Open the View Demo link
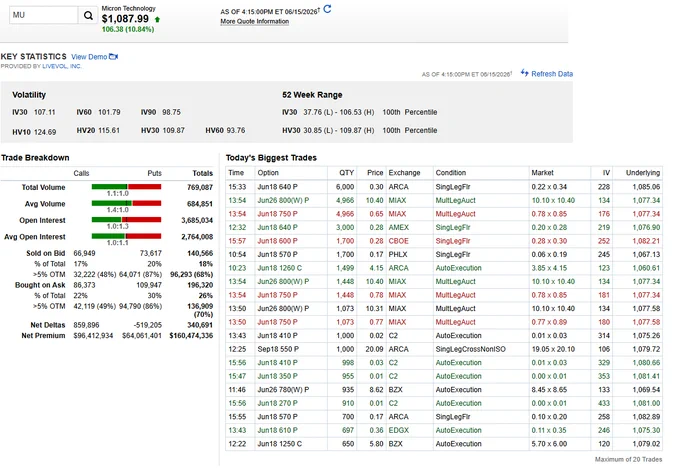 pyautogui.click(x=89, y=57)
